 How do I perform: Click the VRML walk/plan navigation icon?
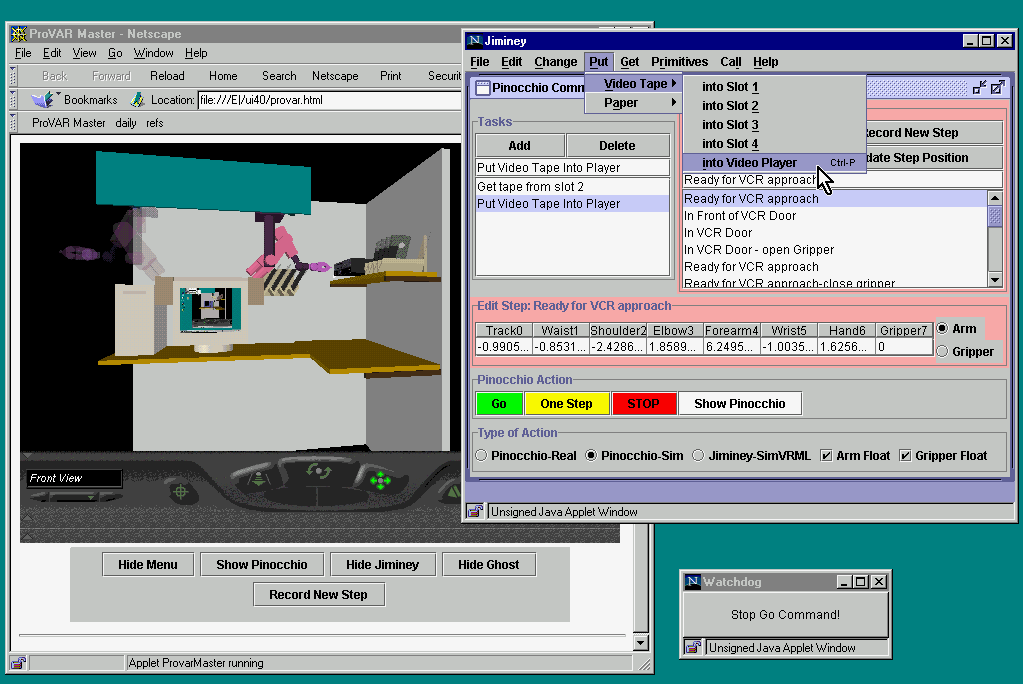[258, 479]
